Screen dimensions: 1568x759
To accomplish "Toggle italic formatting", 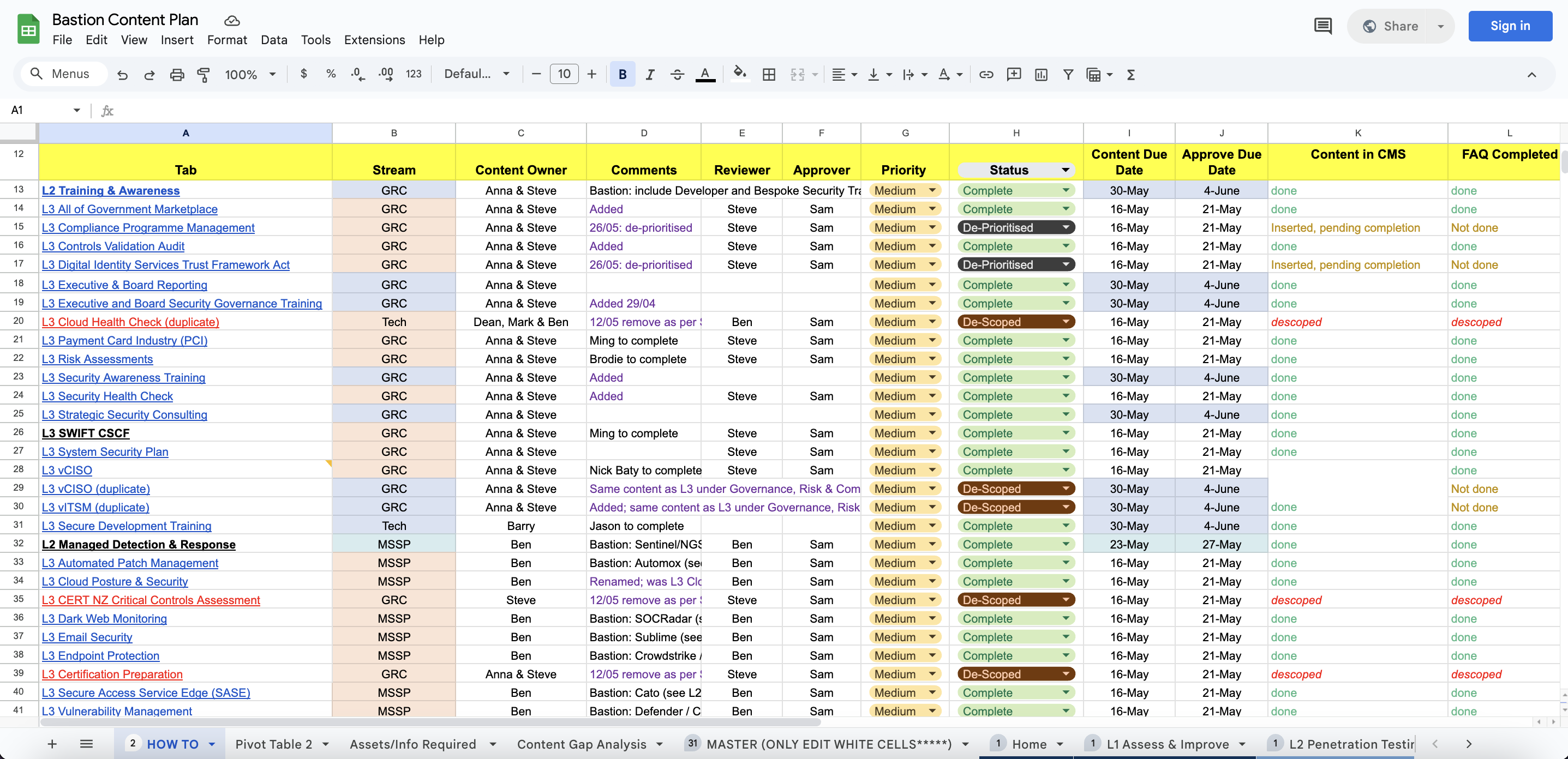I will (x=650, y=74).
